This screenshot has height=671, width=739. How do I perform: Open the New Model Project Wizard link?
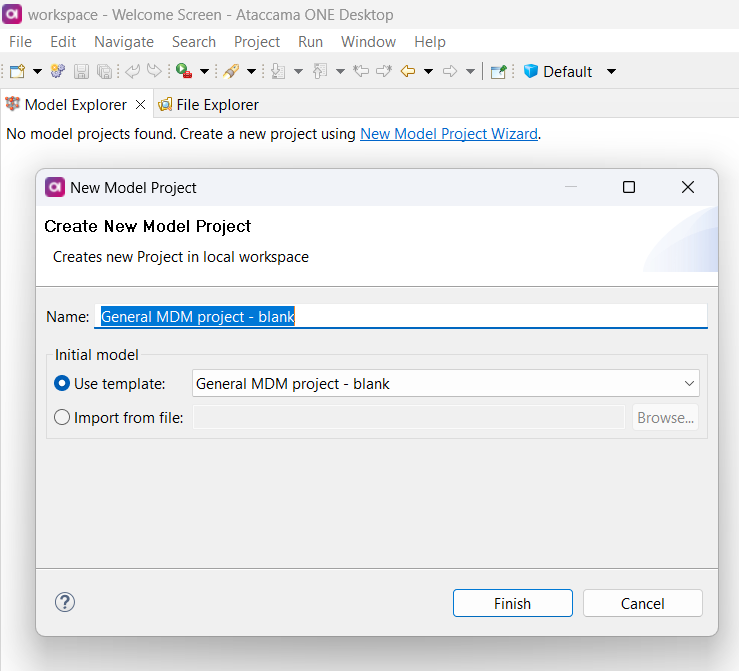pos(449,133)
